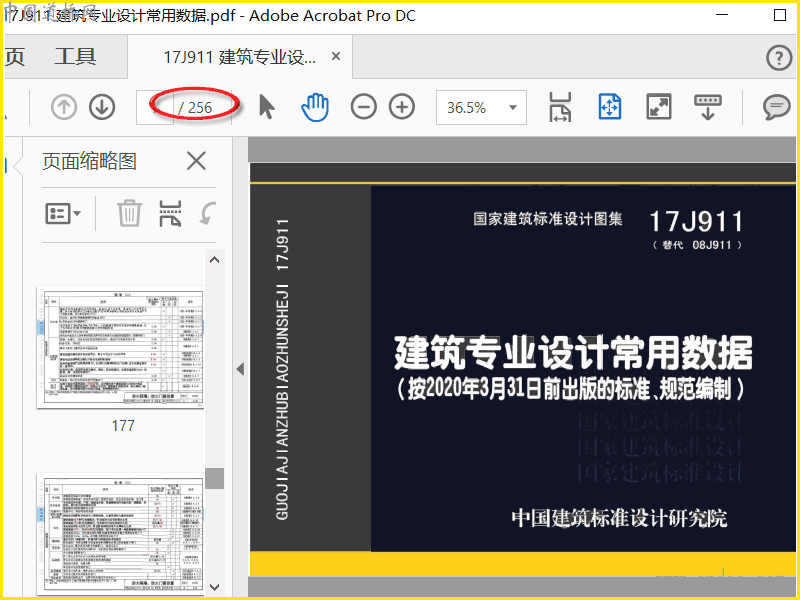Delete selected page with trash icon
Viewport: 800px width, 600px height.
point(129,213)
